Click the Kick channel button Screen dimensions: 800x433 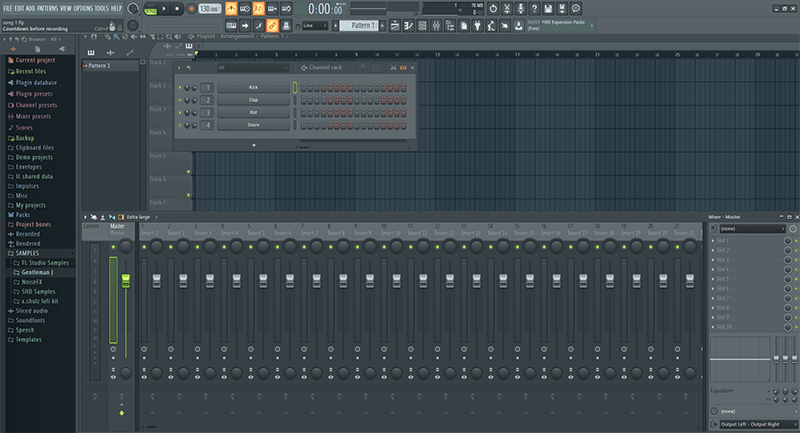(253, 88)
